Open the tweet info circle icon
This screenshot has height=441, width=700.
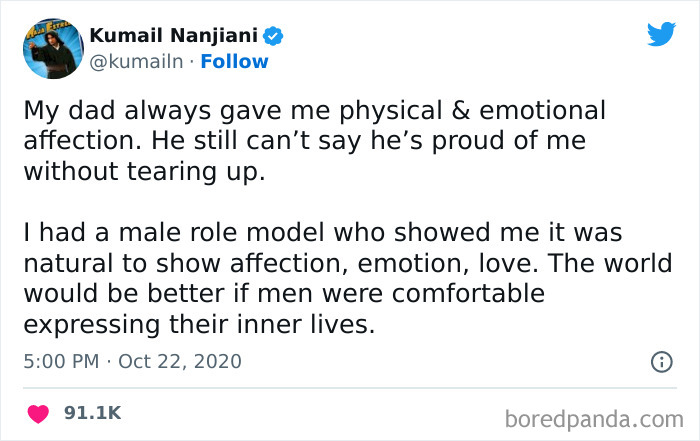pos(661,363)
